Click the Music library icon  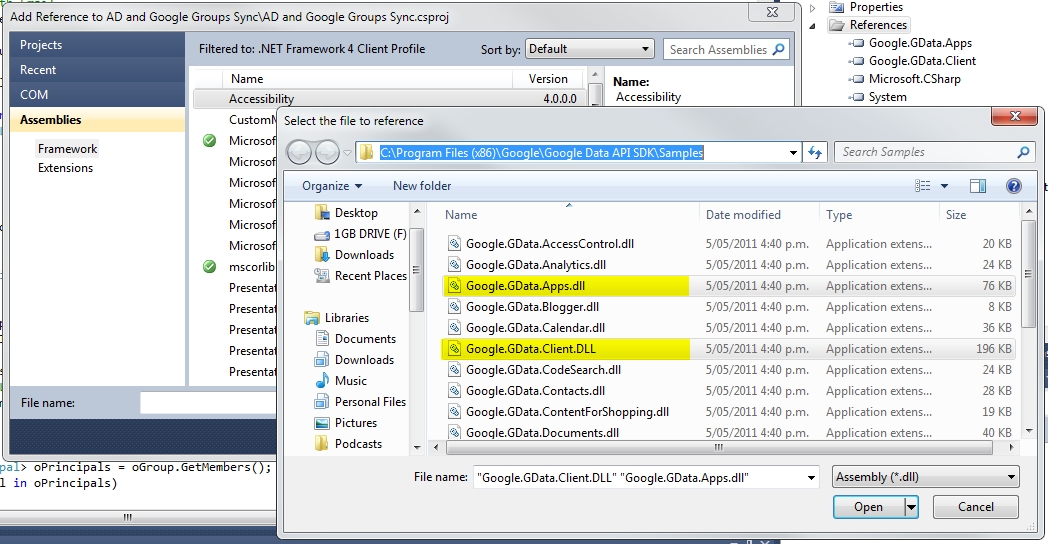coord(322,380)
